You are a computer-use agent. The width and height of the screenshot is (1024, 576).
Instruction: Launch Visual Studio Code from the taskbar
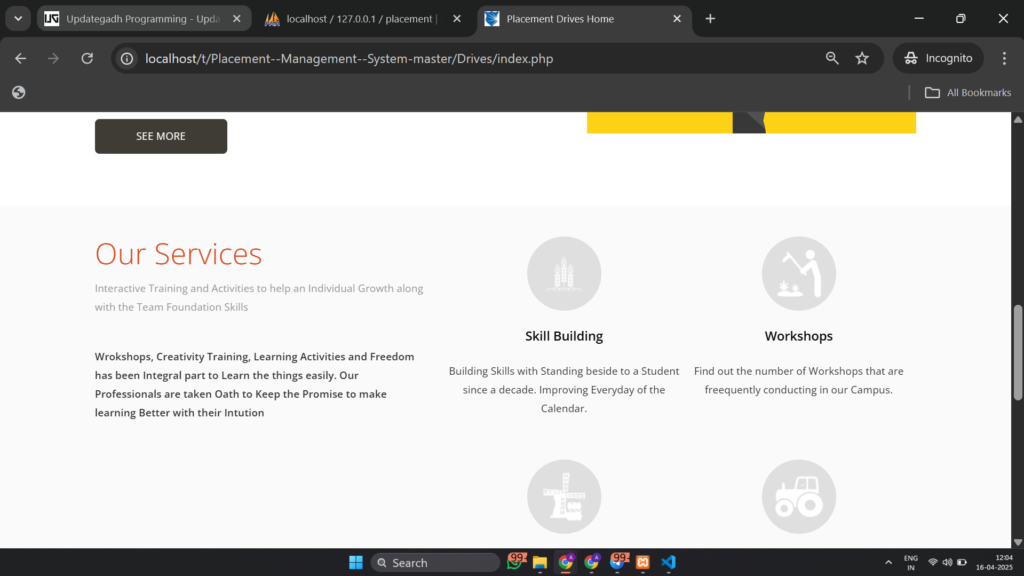point(668,562)
